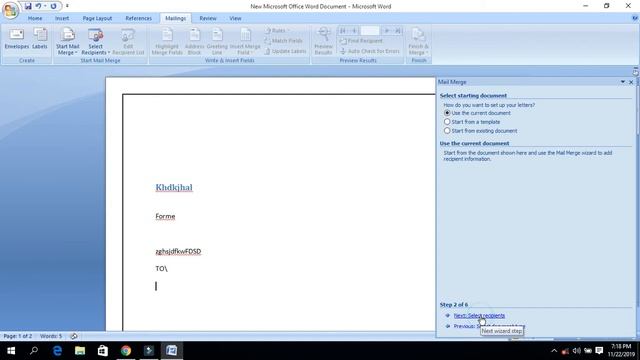Customize the Quick Access Toolbar dropdown

pos(67,6)
